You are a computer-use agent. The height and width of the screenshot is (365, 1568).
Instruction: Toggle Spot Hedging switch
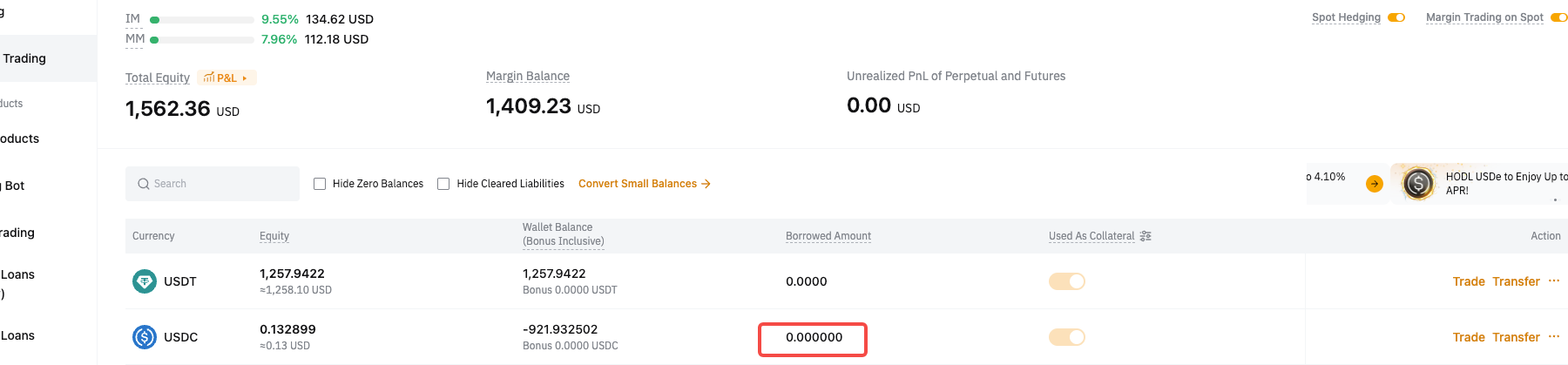[1396, 17]
